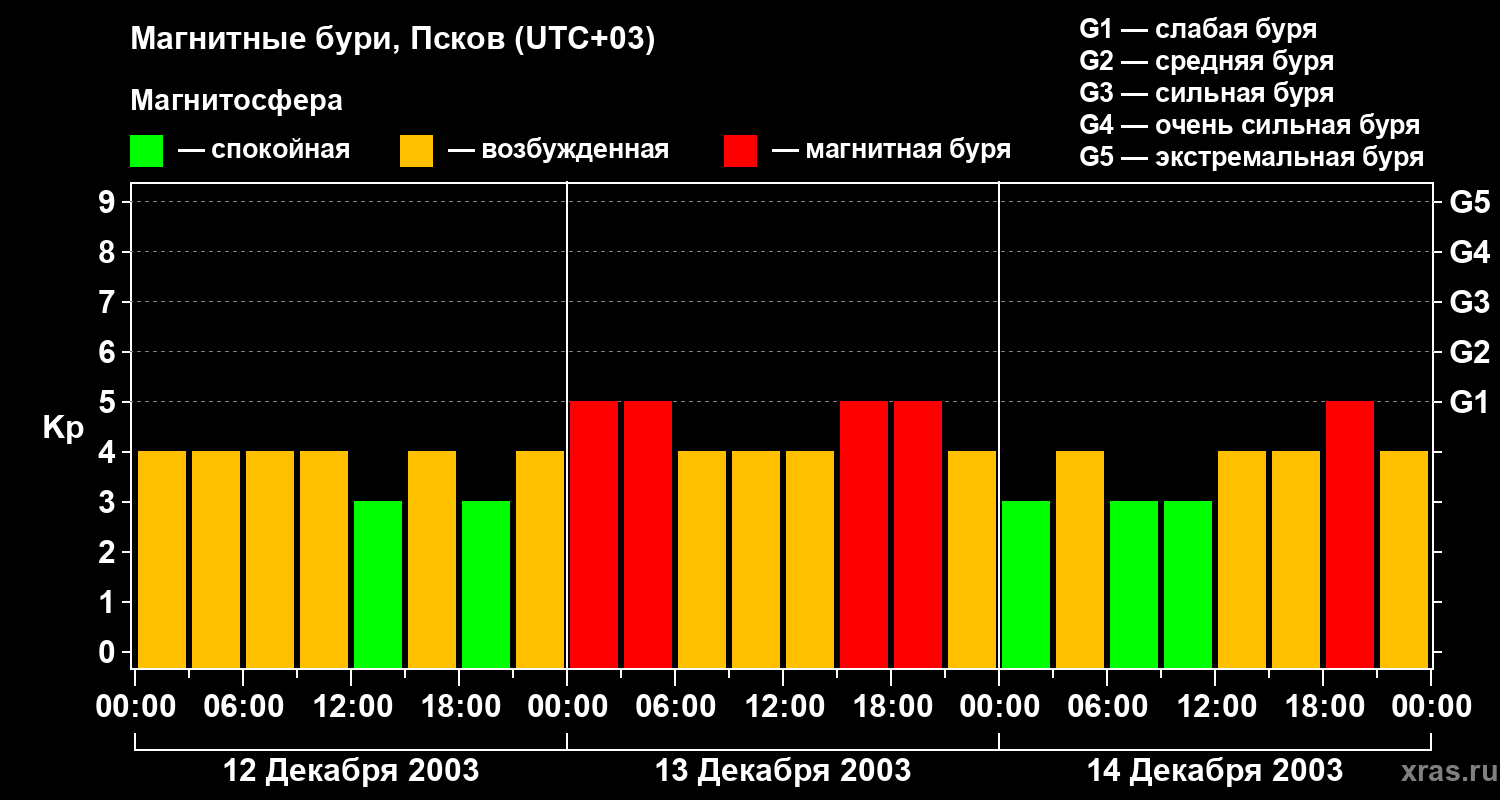Select the '13 Декабря 2003' date label

pos(782,771)
